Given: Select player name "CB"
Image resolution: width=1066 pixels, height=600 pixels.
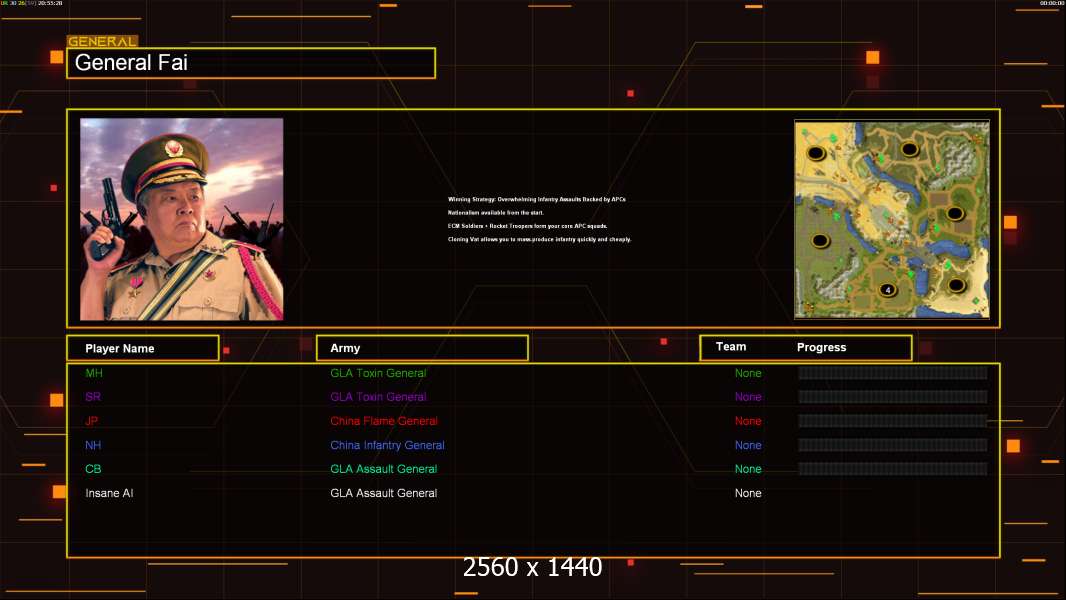Looking at the screenshot, I should [93, 469].
